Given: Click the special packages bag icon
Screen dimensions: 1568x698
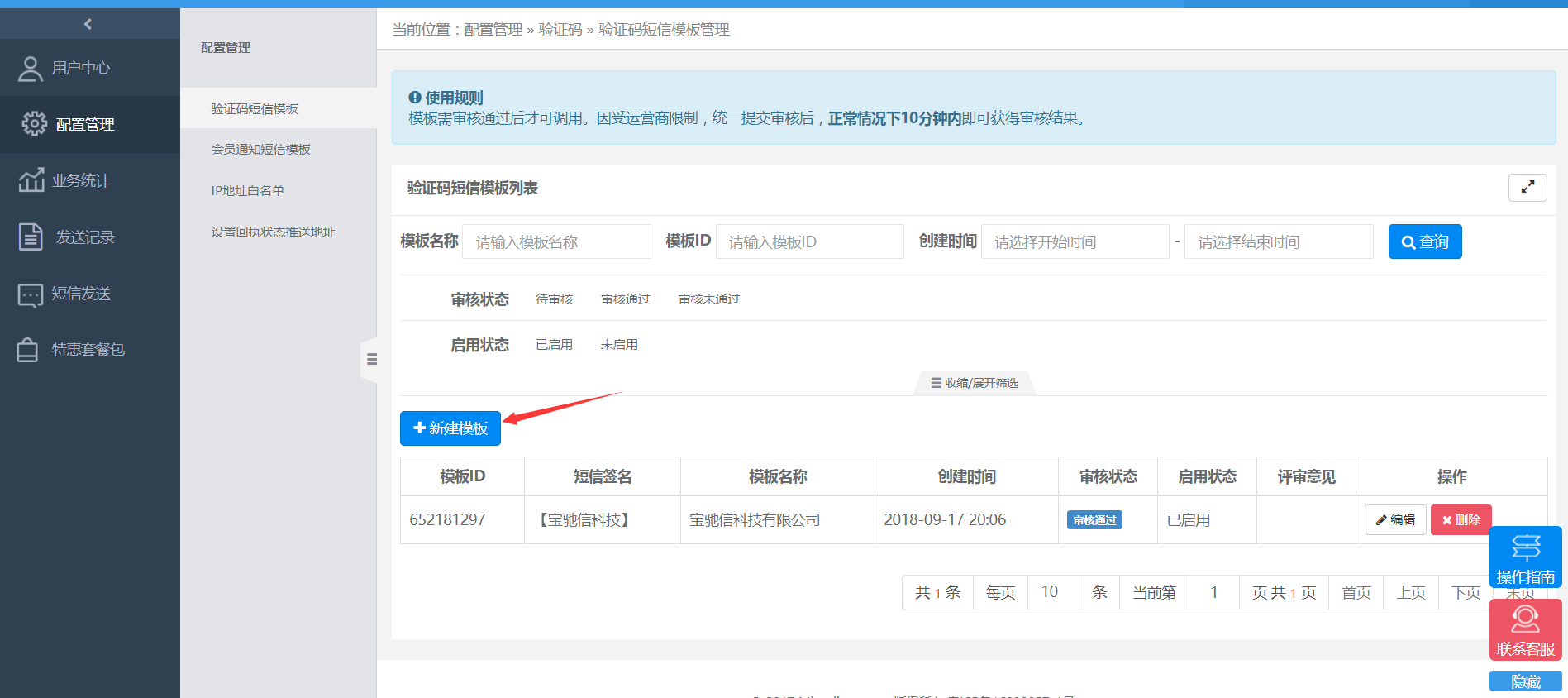Looking at the screenshot, I should (27, 350).
